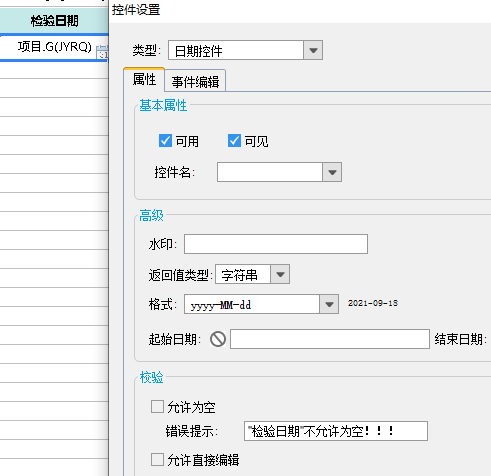Viewport: 491px width, 476px height.
Task: Switch to the 事件编辑 tab
Action: coord(195,81)
